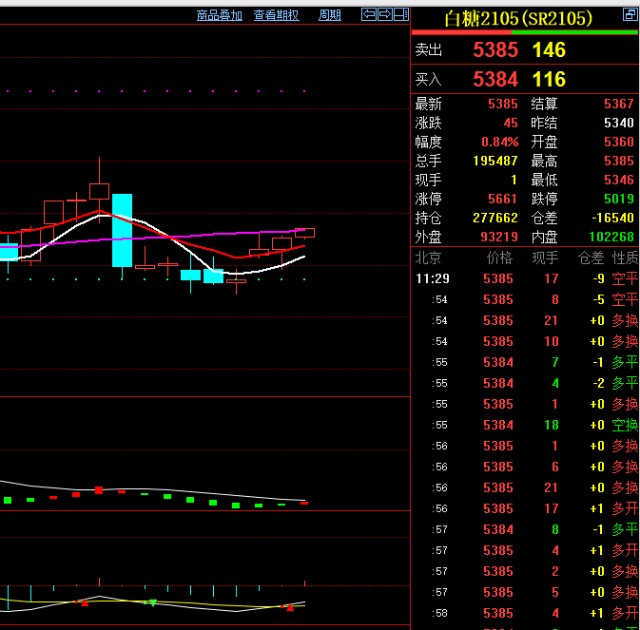This screenshot has height=630, width=640.
Task: Click the split panel layout icon
Action: (x=401, y=15)
